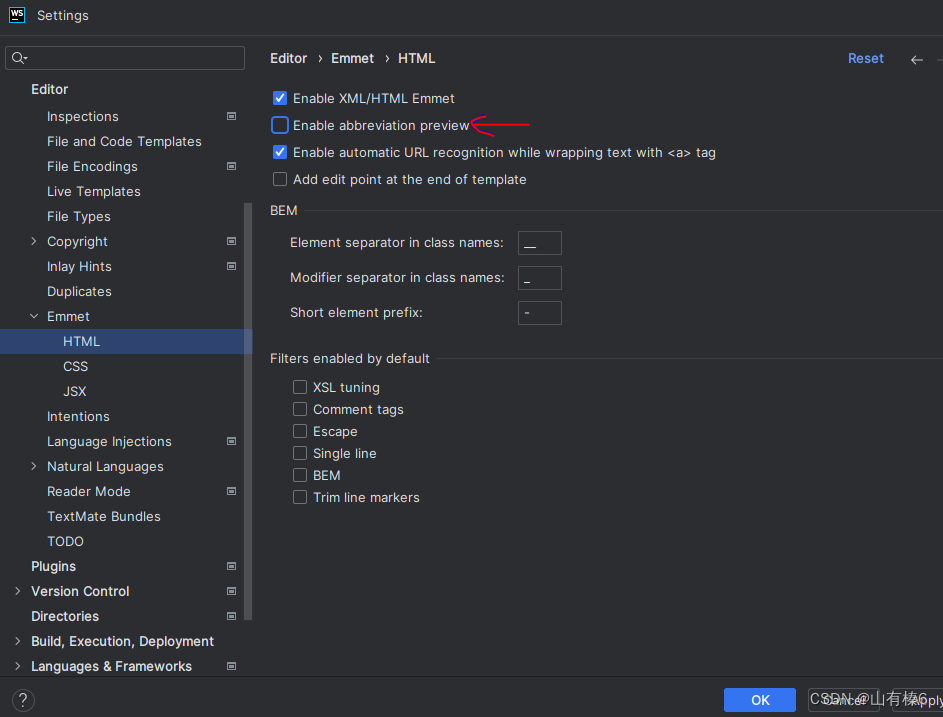Click the icon next to Version Control
Screen dimensions: 943x717
[231, 591]
